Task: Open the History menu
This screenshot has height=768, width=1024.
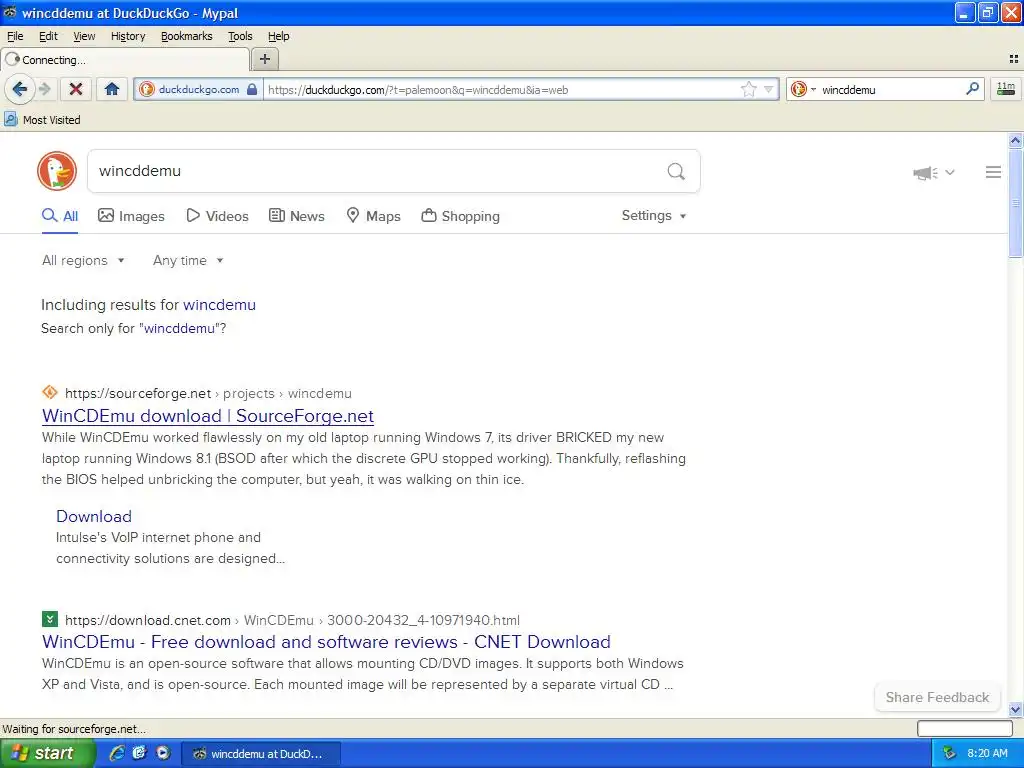Action: click(128, 36)
